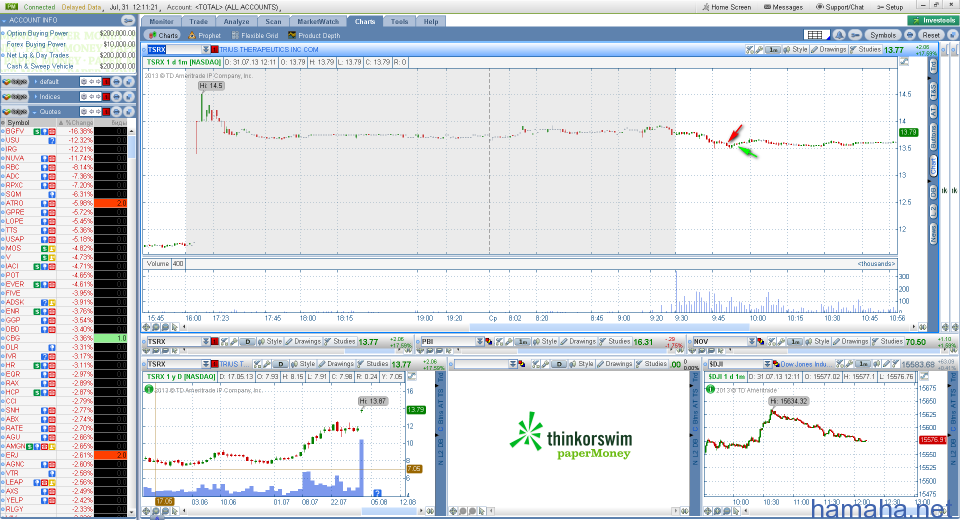This screenshot has width=960, height=520.
Task: Expand the default watchlist section
Action: pos(36,81)
